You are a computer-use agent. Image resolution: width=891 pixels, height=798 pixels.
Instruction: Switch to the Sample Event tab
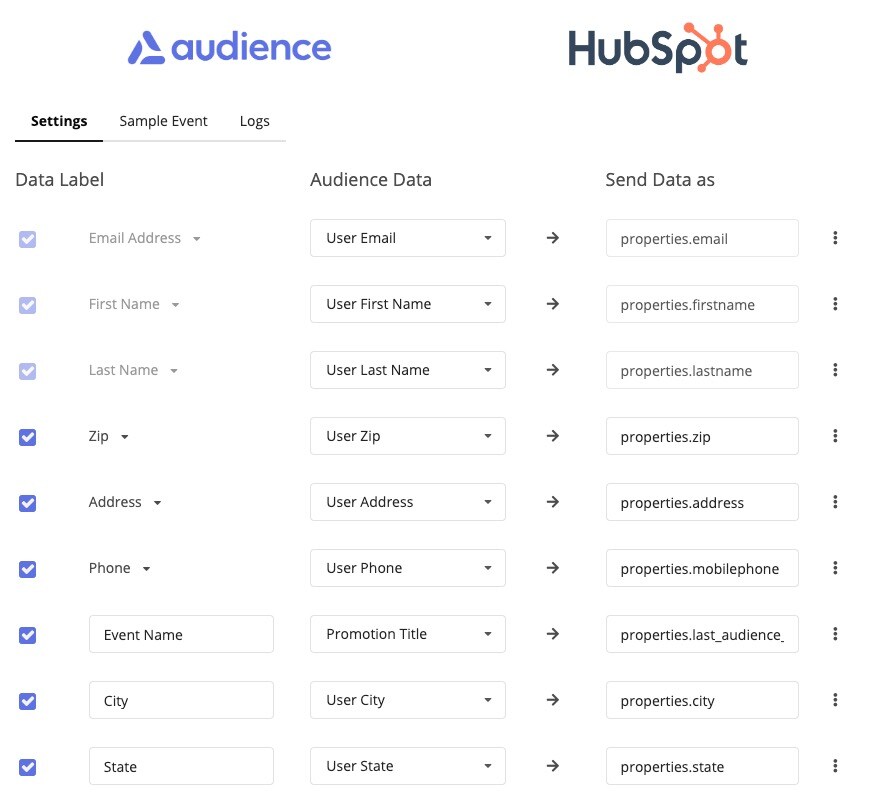(163, 121)
